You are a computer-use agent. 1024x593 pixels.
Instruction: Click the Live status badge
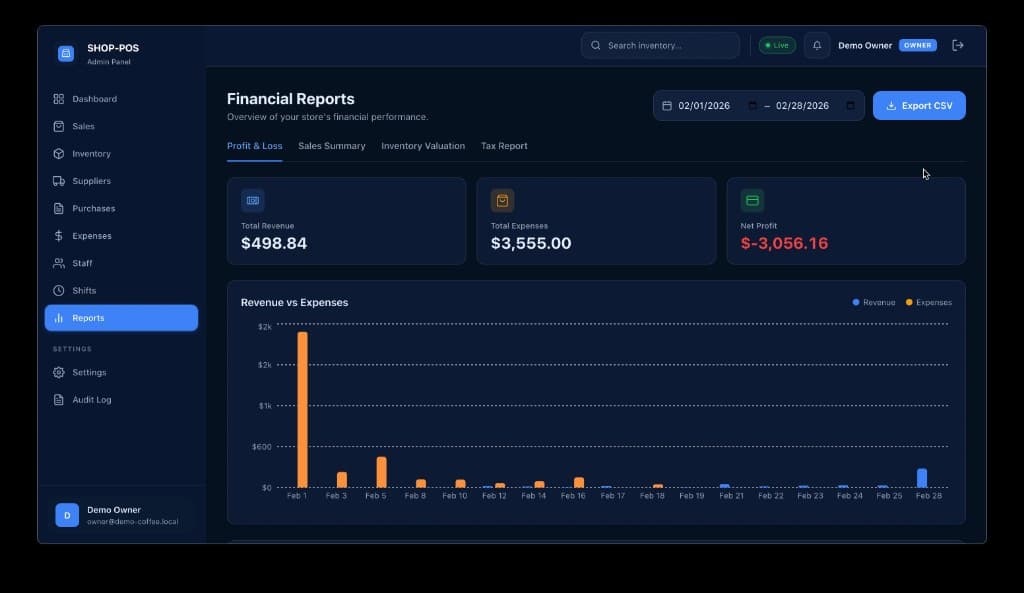777,45
